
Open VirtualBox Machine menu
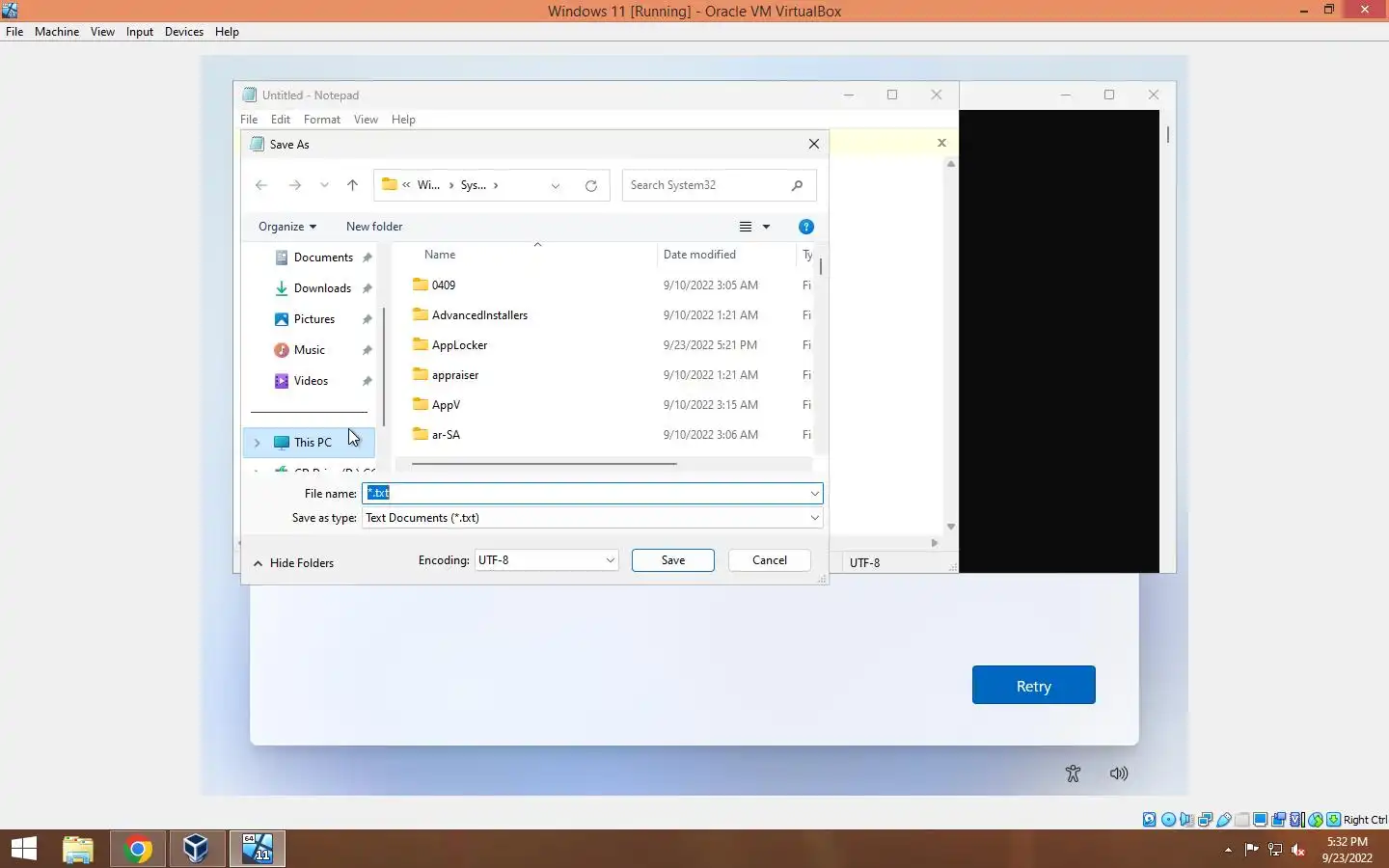coord(57,32)
